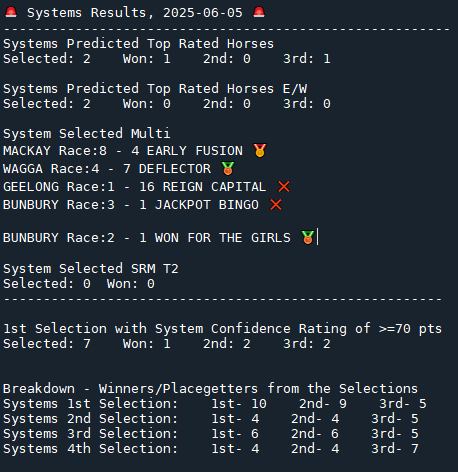Click '3rd: 1' under Top Rated Horses
This screenshot has width=458, height=472.
[x=307, y=59]
